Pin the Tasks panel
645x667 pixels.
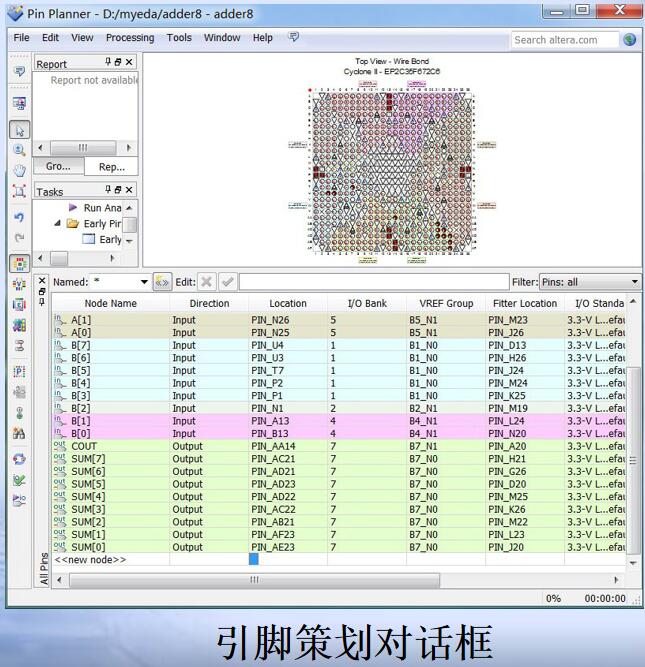click(108, 189)
